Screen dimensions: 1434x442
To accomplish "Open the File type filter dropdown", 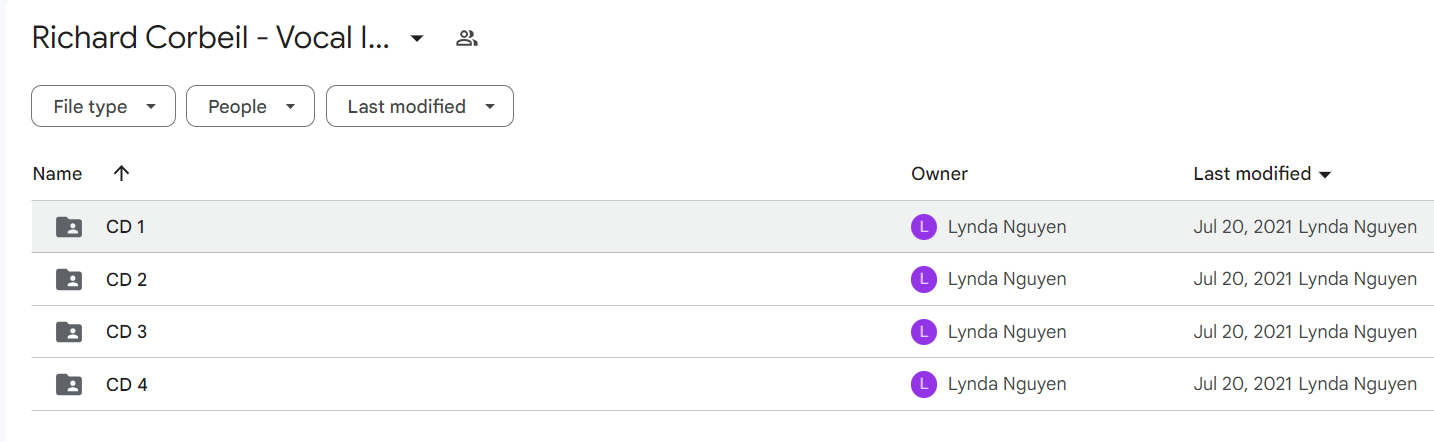I will pyautogui.click(x=103, y=106).
